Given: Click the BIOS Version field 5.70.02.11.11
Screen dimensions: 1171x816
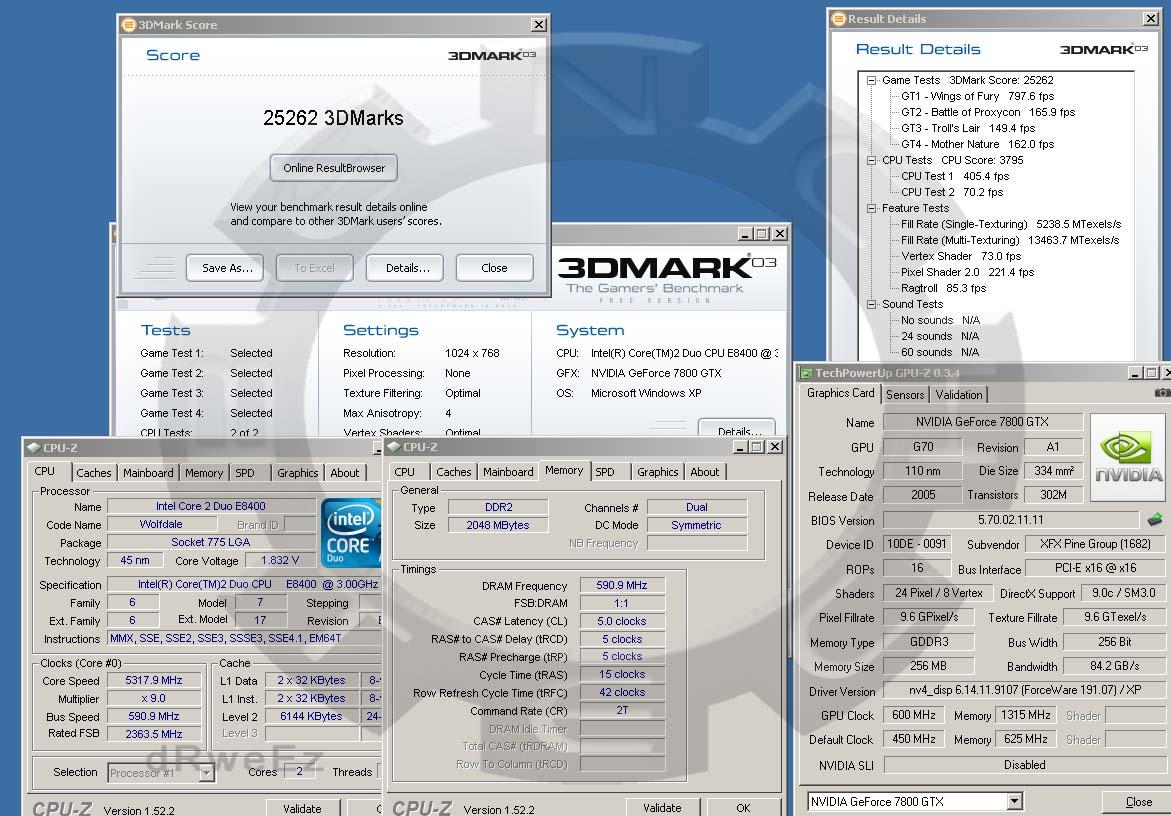Looking at the screenshot, I should [1011, 520].
